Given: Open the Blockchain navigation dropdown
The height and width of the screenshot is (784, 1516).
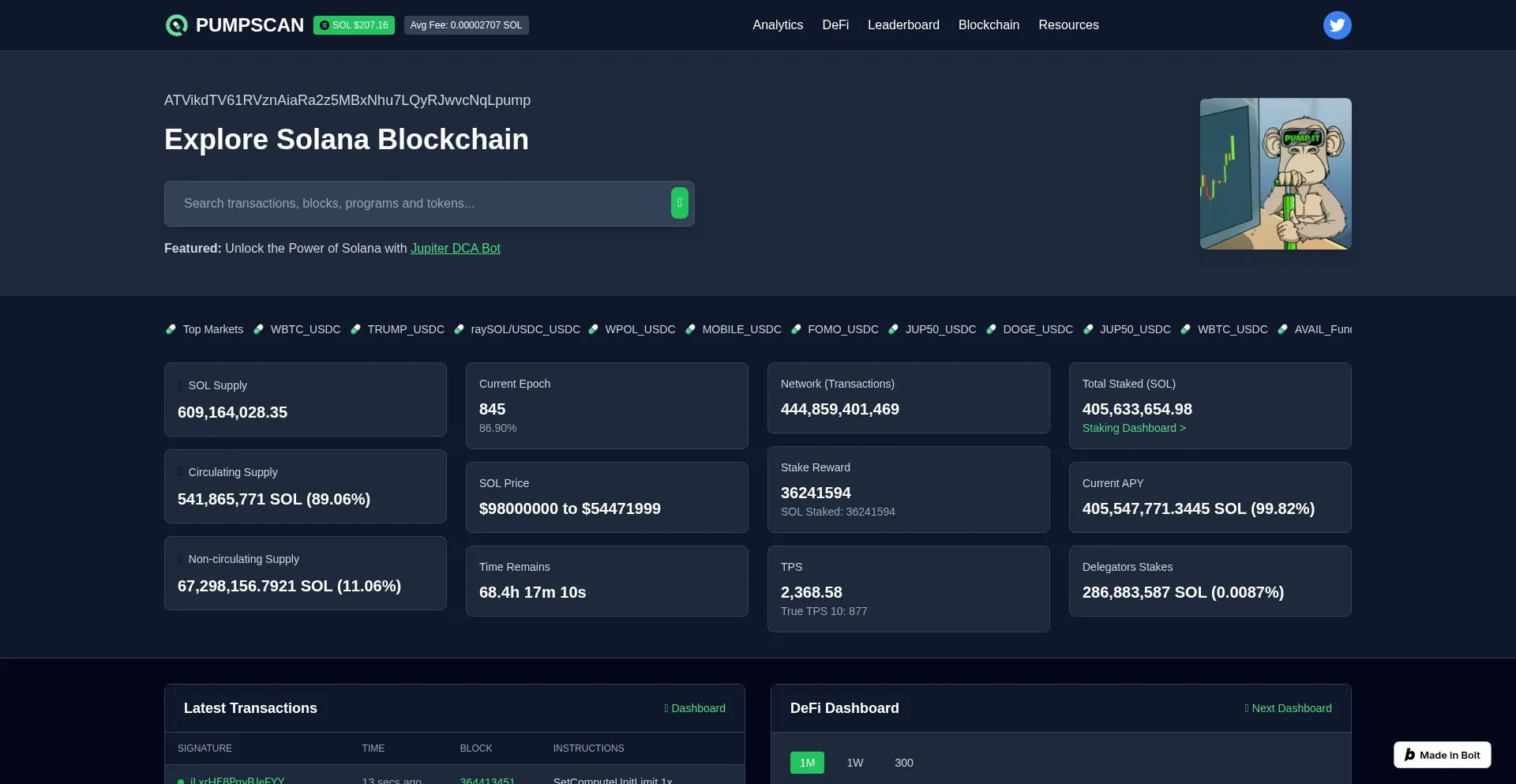Looking at the screenshot, I should (989, 24).
